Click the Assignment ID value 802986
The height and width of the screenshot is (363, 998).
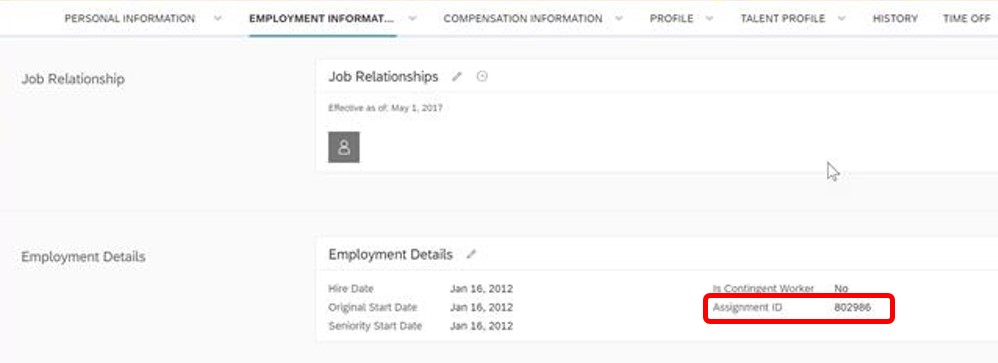coord(852,308)
